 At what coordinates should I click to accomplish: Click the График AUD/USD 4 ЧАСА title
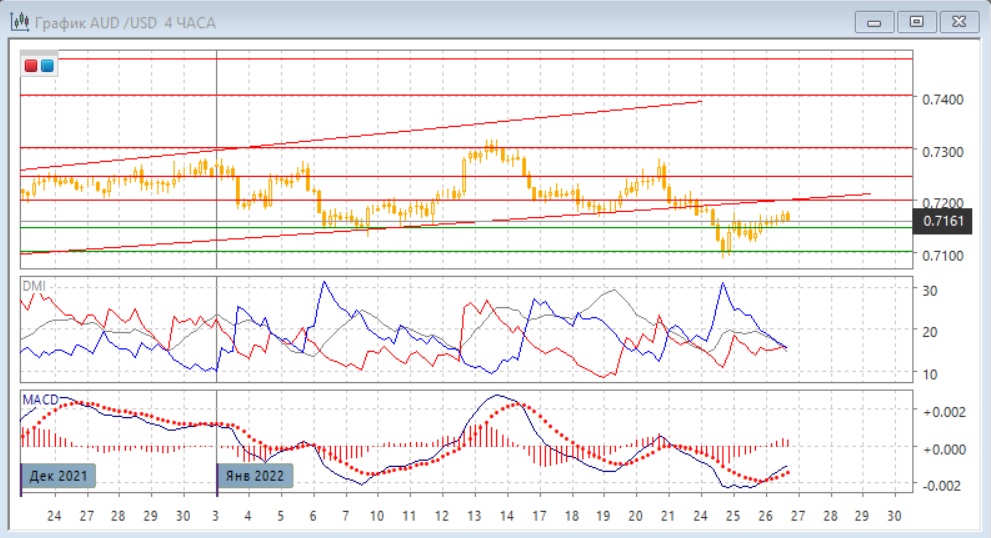[x=124, y=22]
